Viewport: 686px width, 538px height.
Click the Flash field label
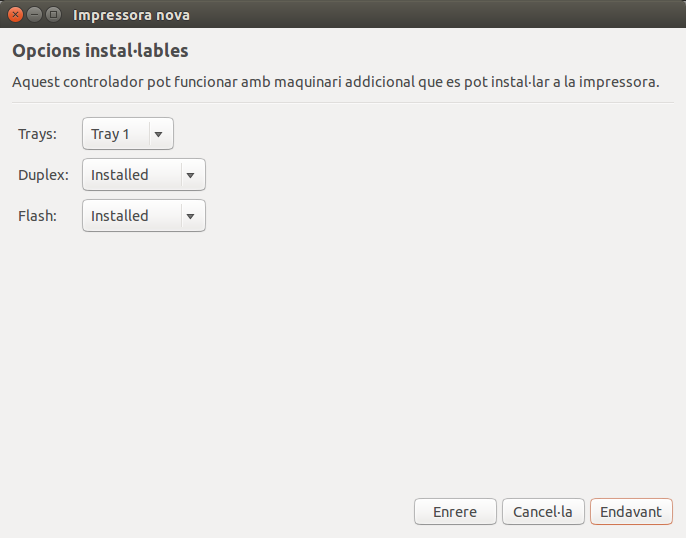point(38,216)
